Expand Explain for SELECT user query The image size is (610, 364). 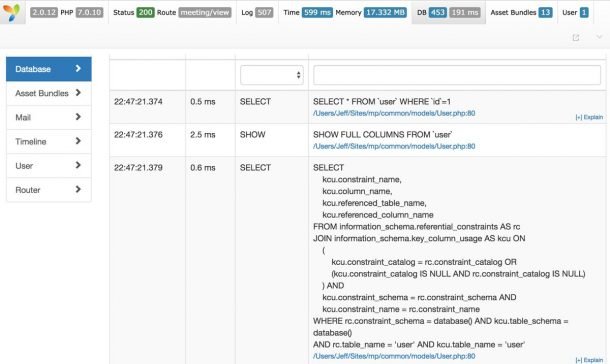[589, 117]
